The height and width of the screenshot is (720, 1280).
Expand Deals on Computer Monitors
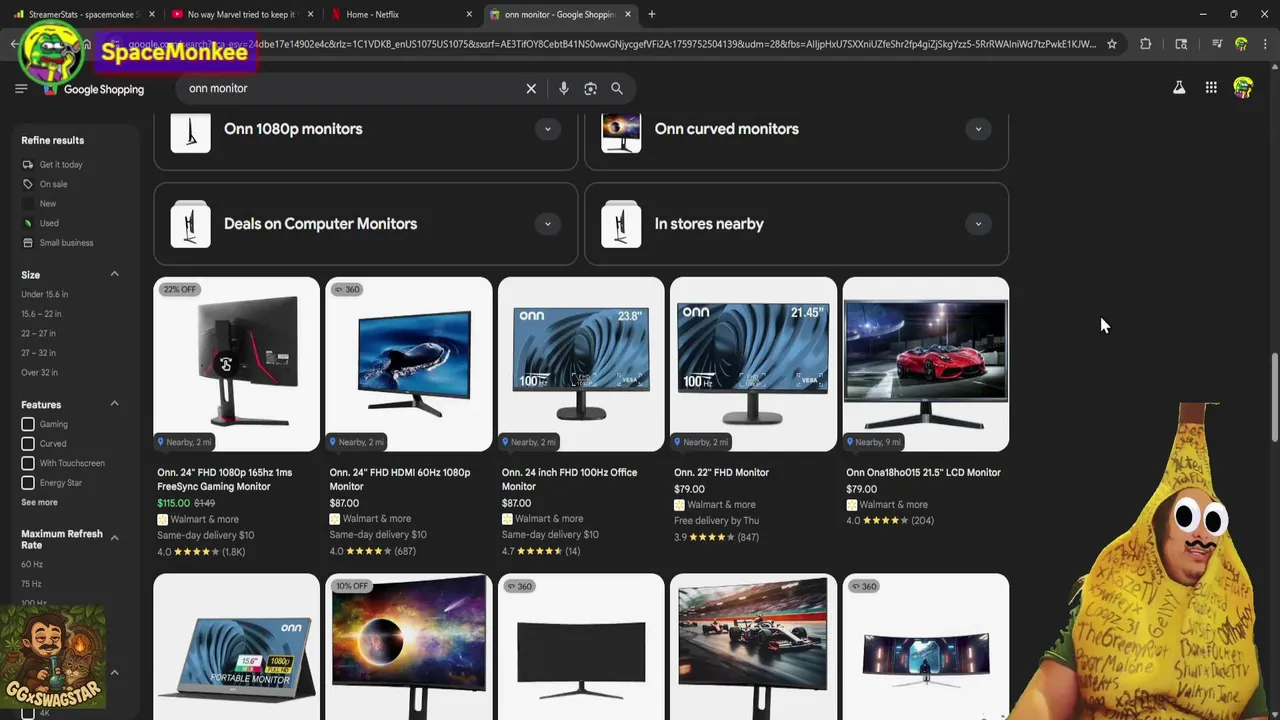547,224
